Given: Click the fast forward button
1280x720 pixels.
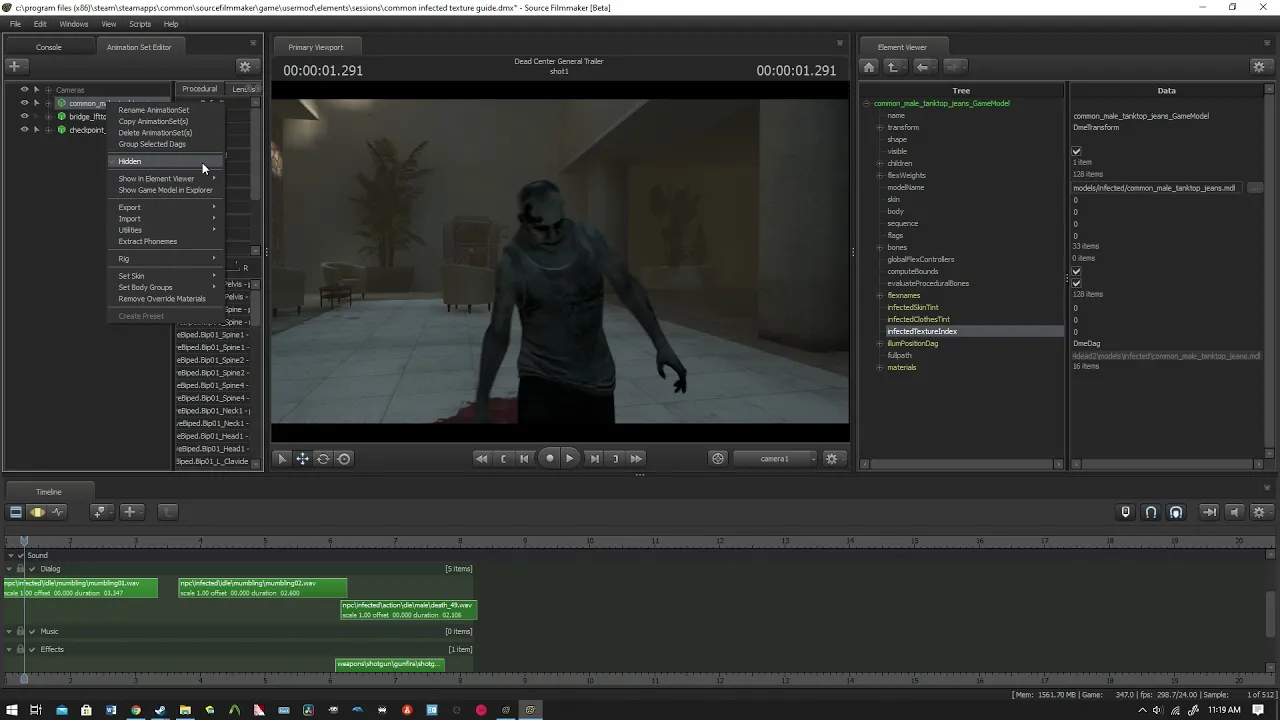Looking at the screenshot, I should pos(636,458).
